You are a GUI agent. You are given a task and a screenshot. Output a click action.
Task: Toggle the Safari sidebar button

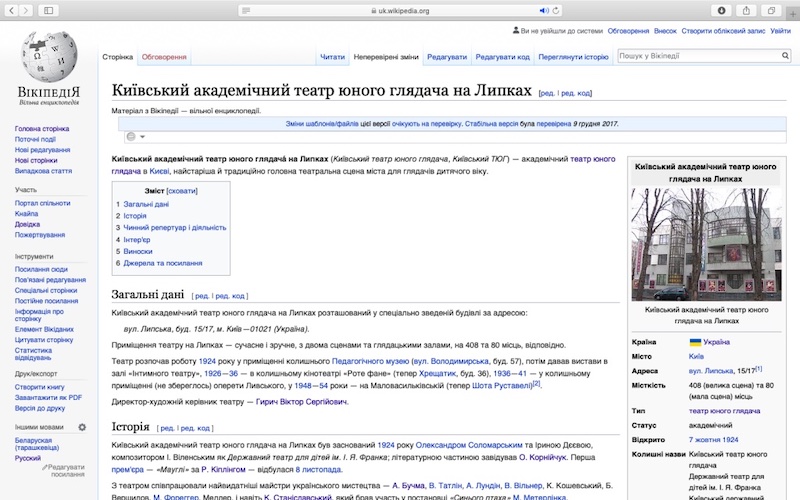[48, 10]
